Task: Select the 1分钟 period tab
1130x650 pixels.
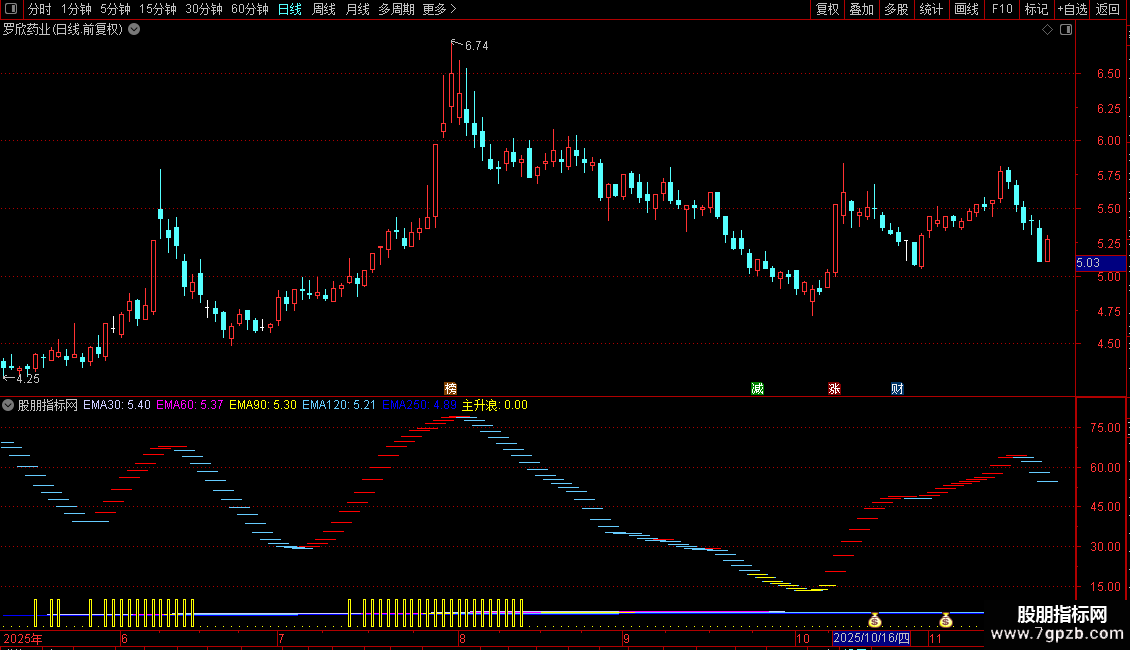Action: (x=76, y=9)
